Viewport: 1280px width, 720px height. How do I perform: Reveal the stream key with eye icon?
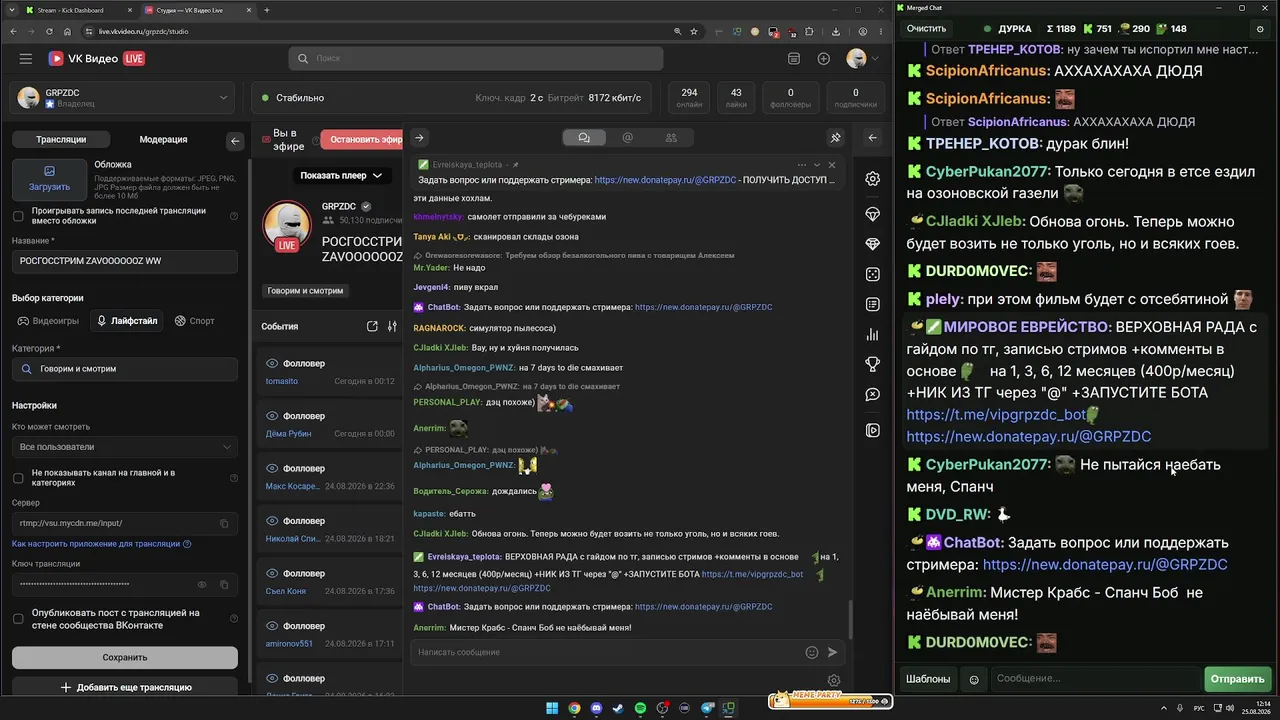pyautogui.click(x=202, y=584)
